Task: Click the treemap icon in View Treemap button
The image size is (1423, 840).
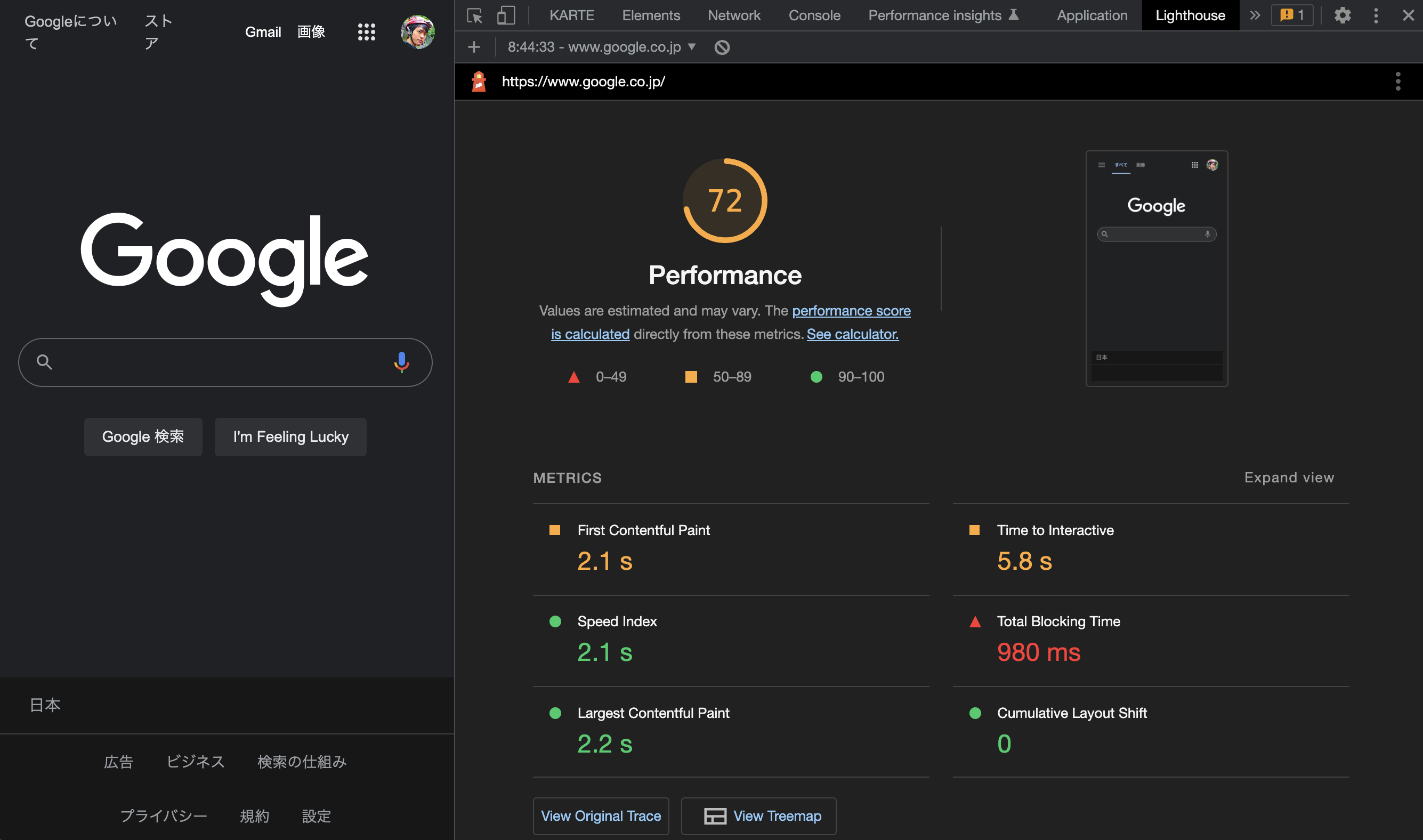Action: pyautogui.click(x=715, y=816)
